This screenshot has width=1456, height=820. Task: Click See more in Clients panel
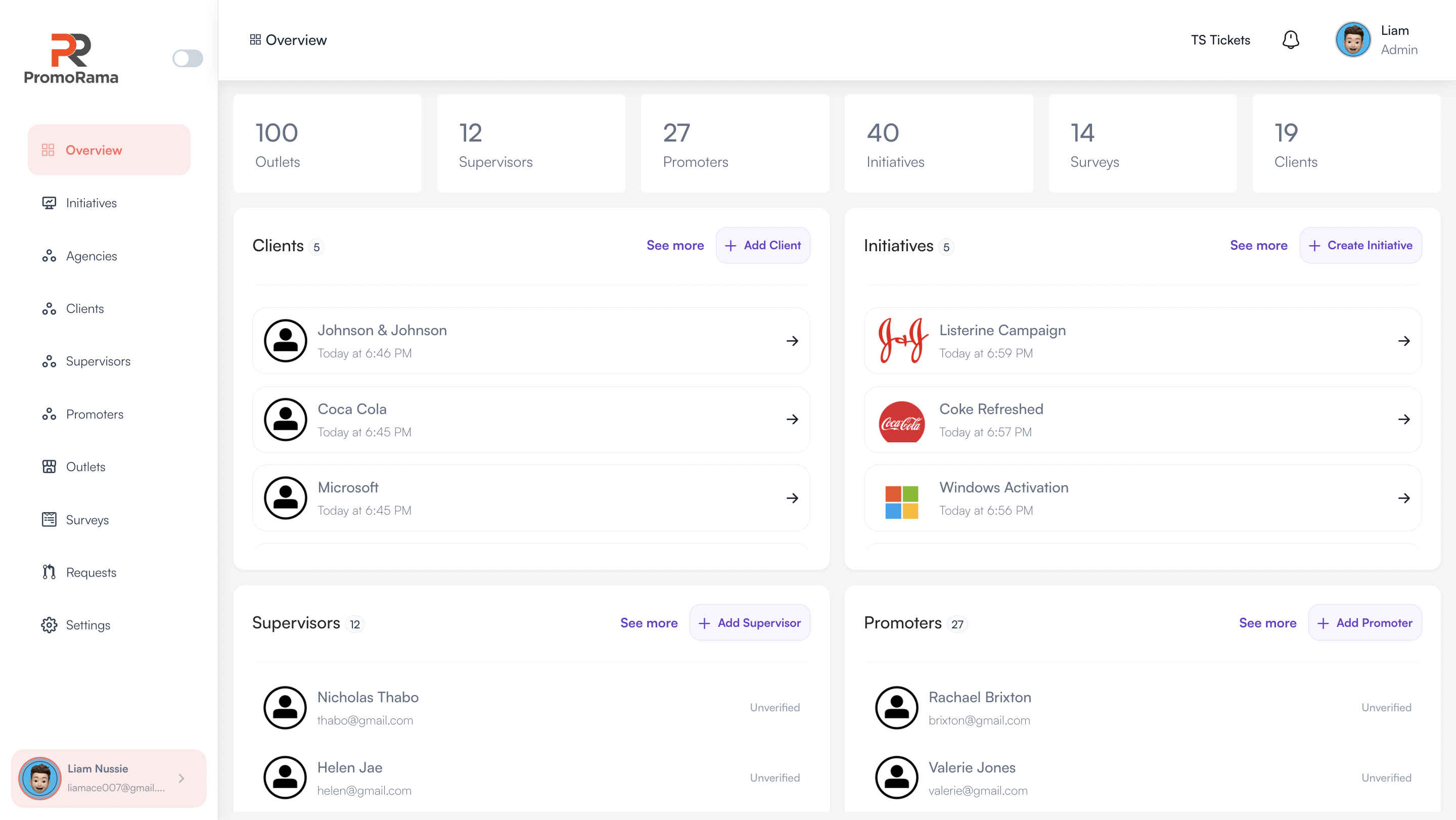point(675,245)
